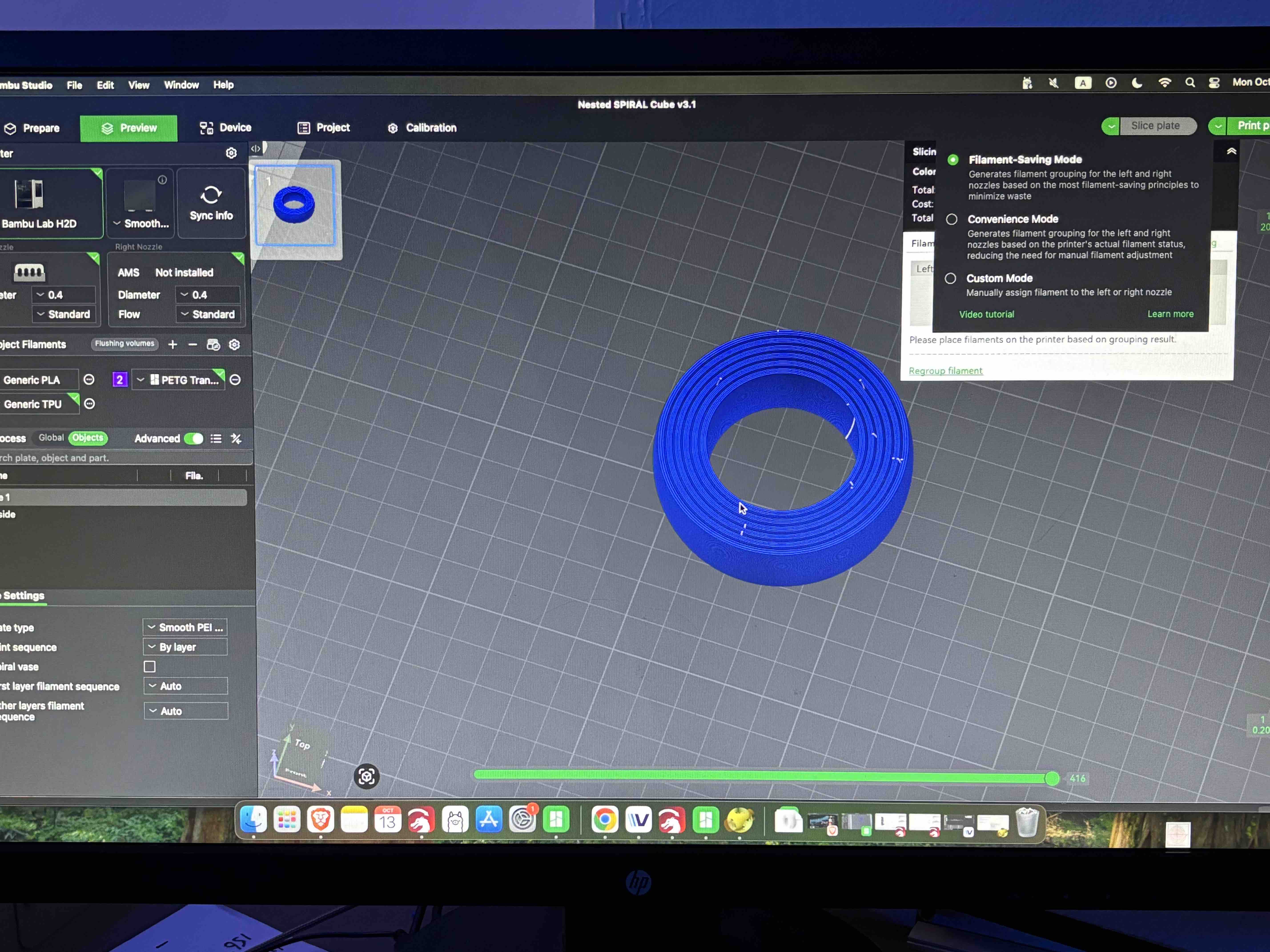
Task: Select Convenience Mode radio button
Action: [x=951, y=219]
